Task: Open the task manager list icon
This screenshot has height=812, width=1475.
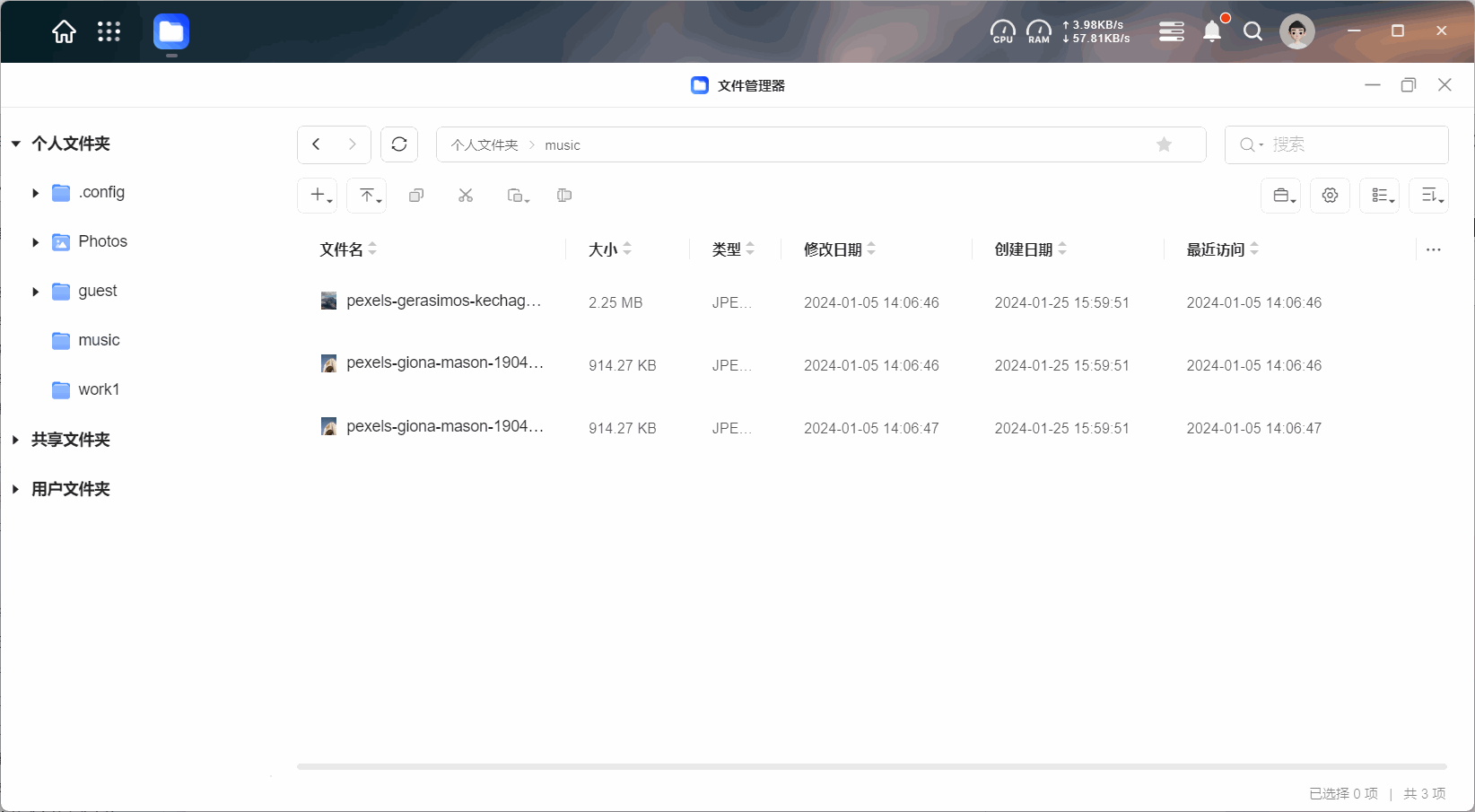Action: pos(1171,32)
